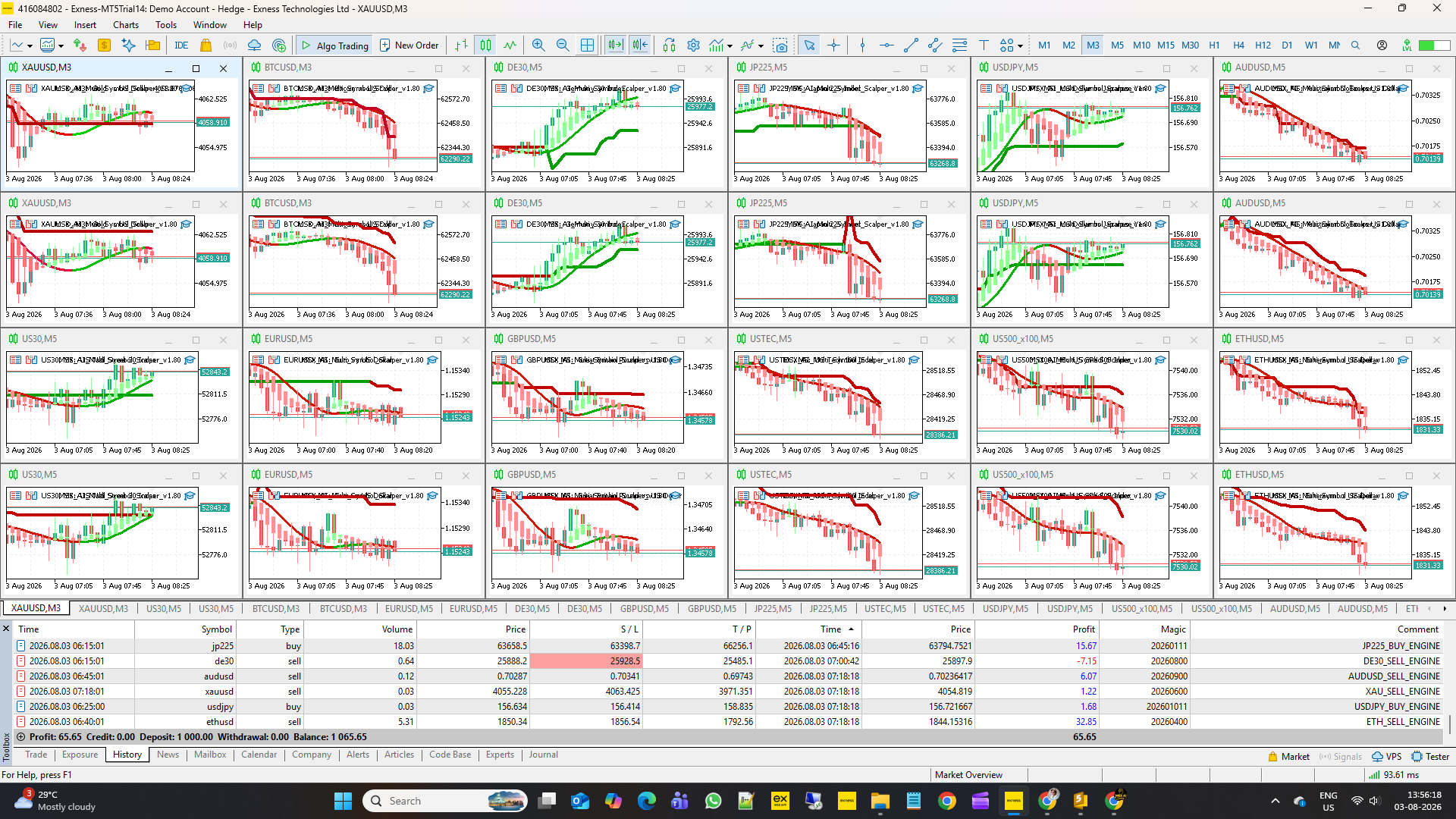Image resolution: width=1456 pixels, height=819 pixels.
Task: Open the MetaEditor IDE icon
Action: pyautogui.click(x=181, y=45)
